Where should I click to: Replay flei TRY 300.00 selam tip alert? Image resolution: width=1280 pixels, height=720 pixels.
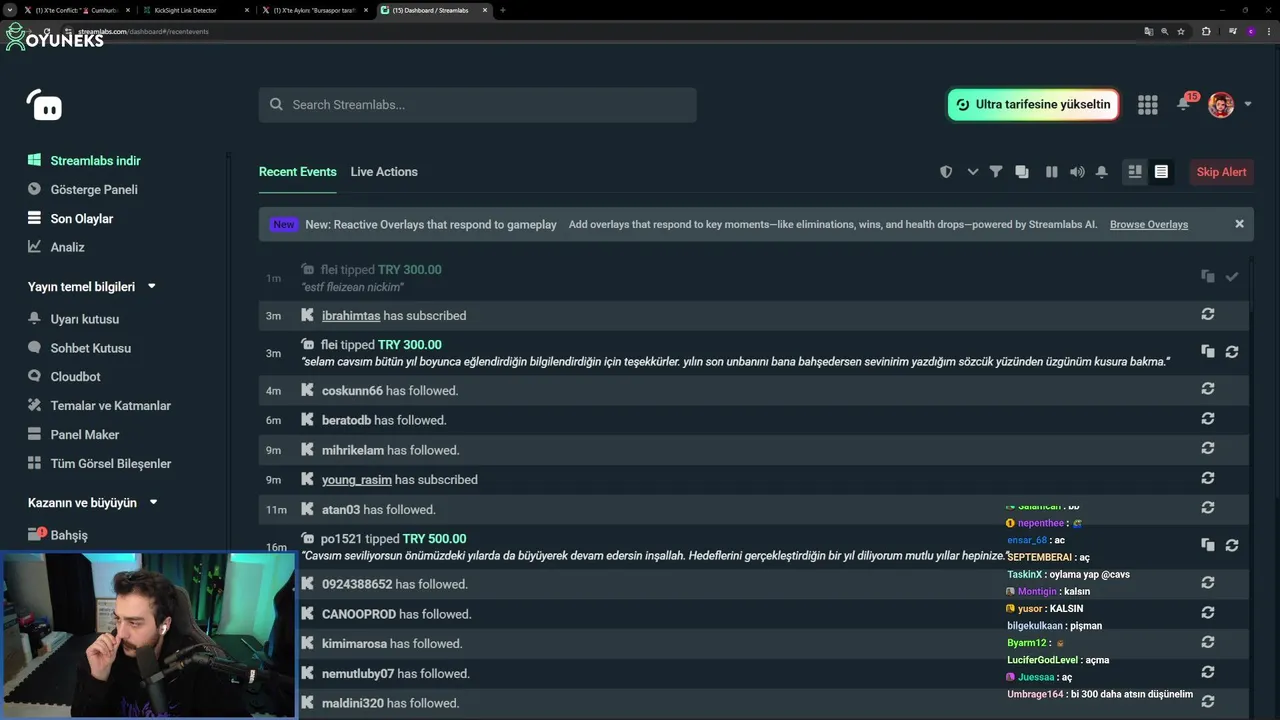(1232, 352)
